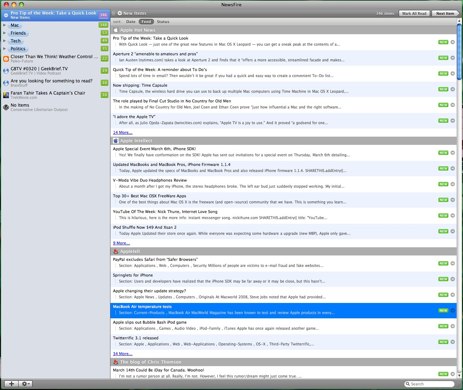463x390 pixels.
Task: Click NEW badge on Updated MacBooks article
Action: pos(443,168)
